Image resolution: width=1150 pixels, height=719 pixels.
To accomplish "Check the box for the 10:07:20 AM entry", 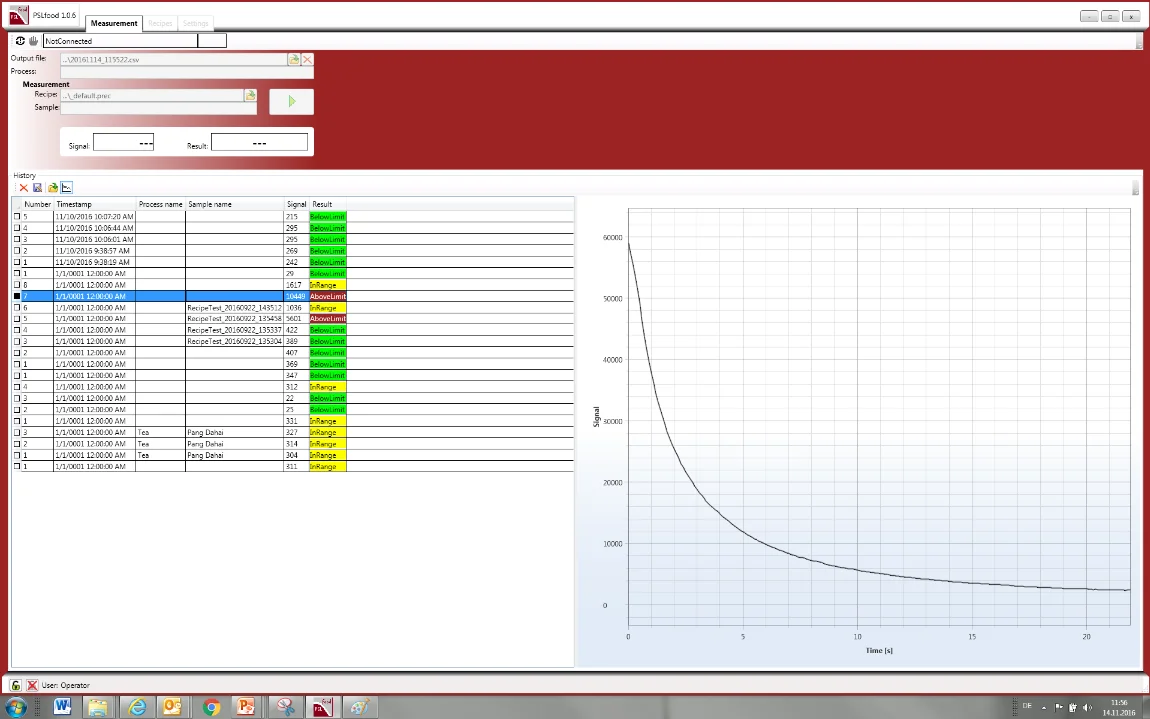I will [17, 216].
